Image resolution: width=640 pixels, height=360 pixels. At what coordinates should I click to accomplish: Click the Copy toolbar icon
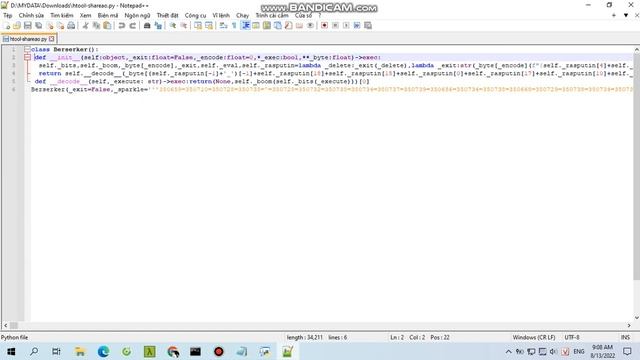coord(96,25)
